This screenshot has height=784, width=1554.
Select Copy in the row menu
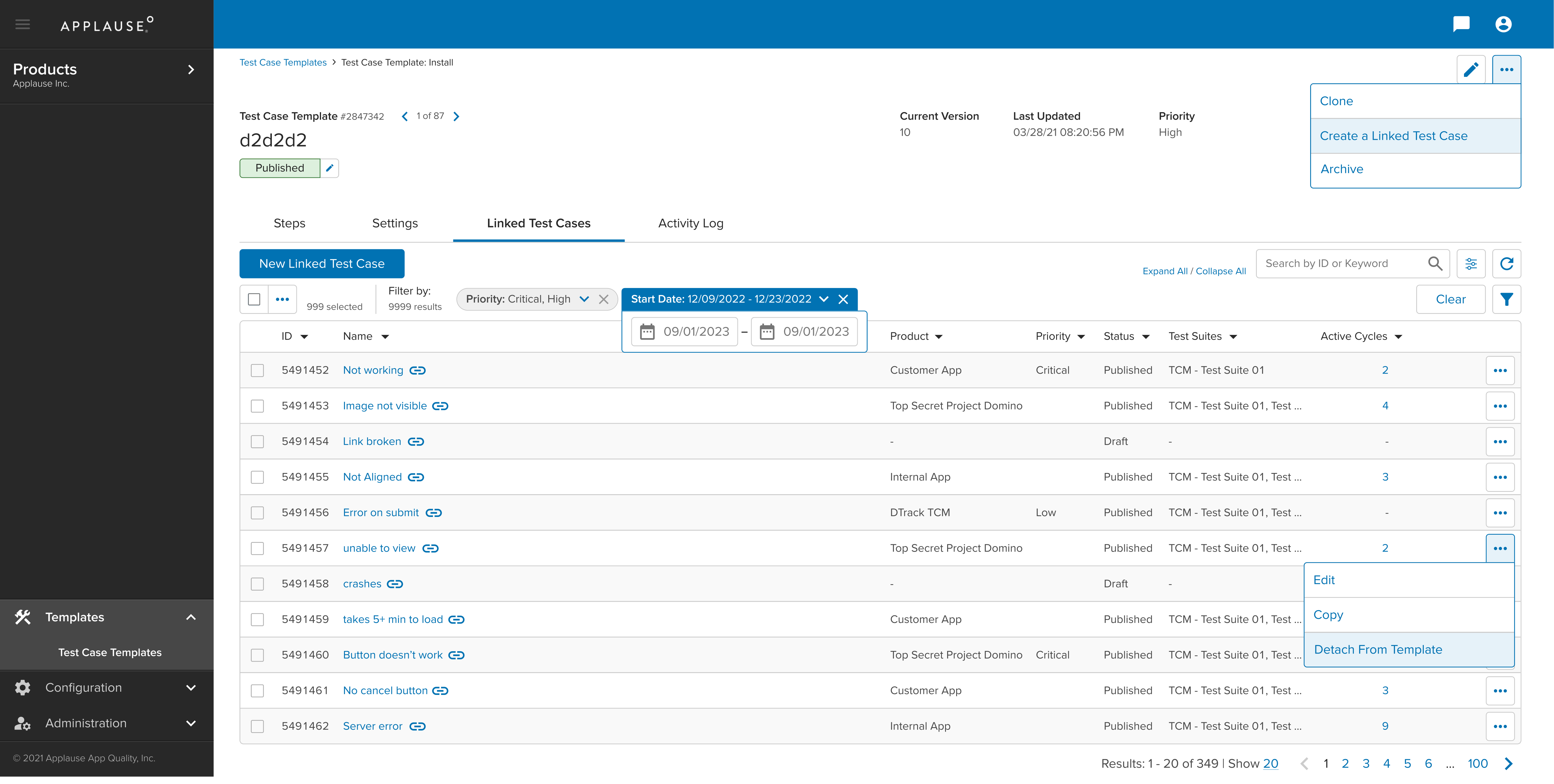(x=1409, y=615)
